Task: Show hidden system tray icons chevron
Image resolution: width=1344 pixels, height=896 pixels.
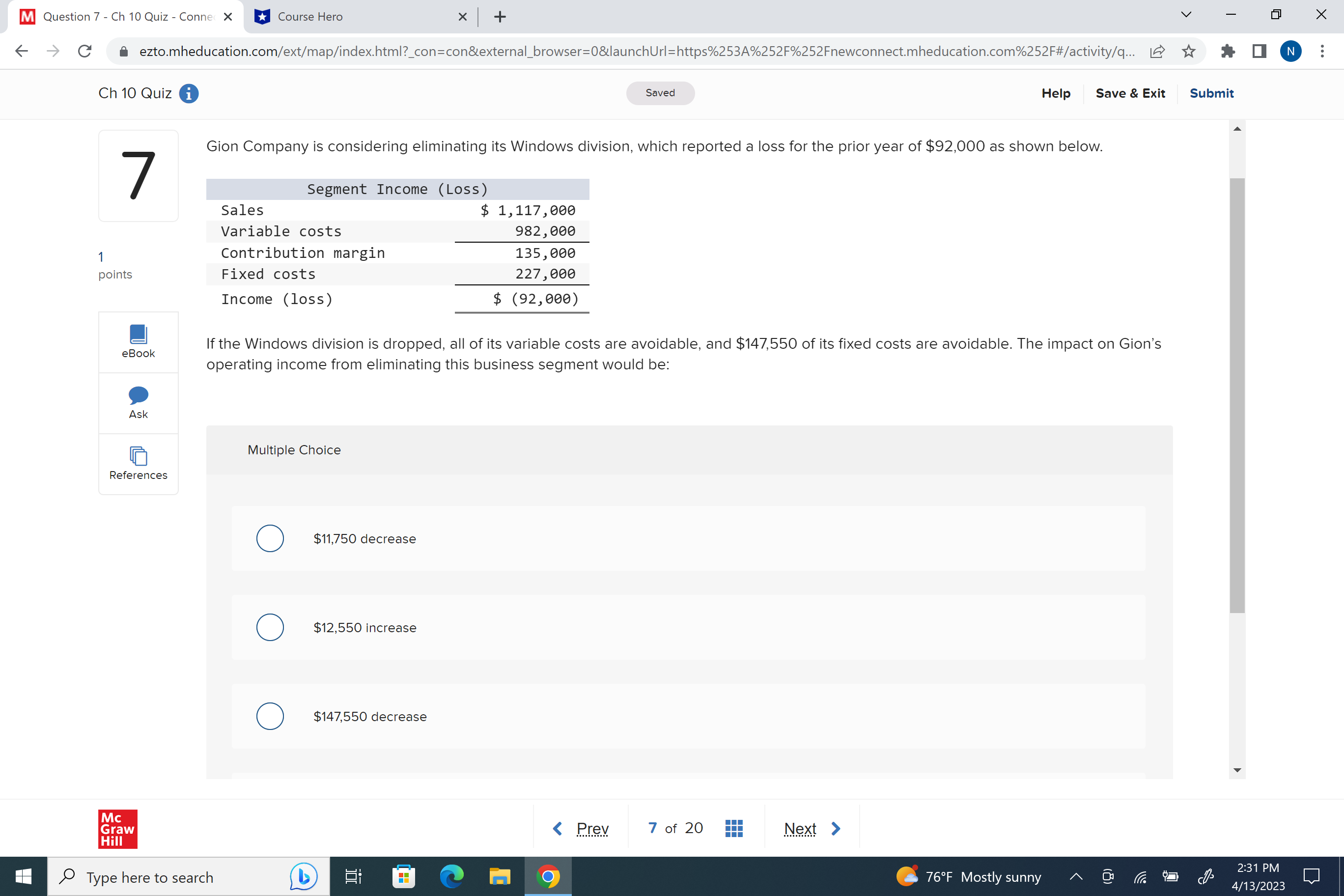Action: 1075,876
